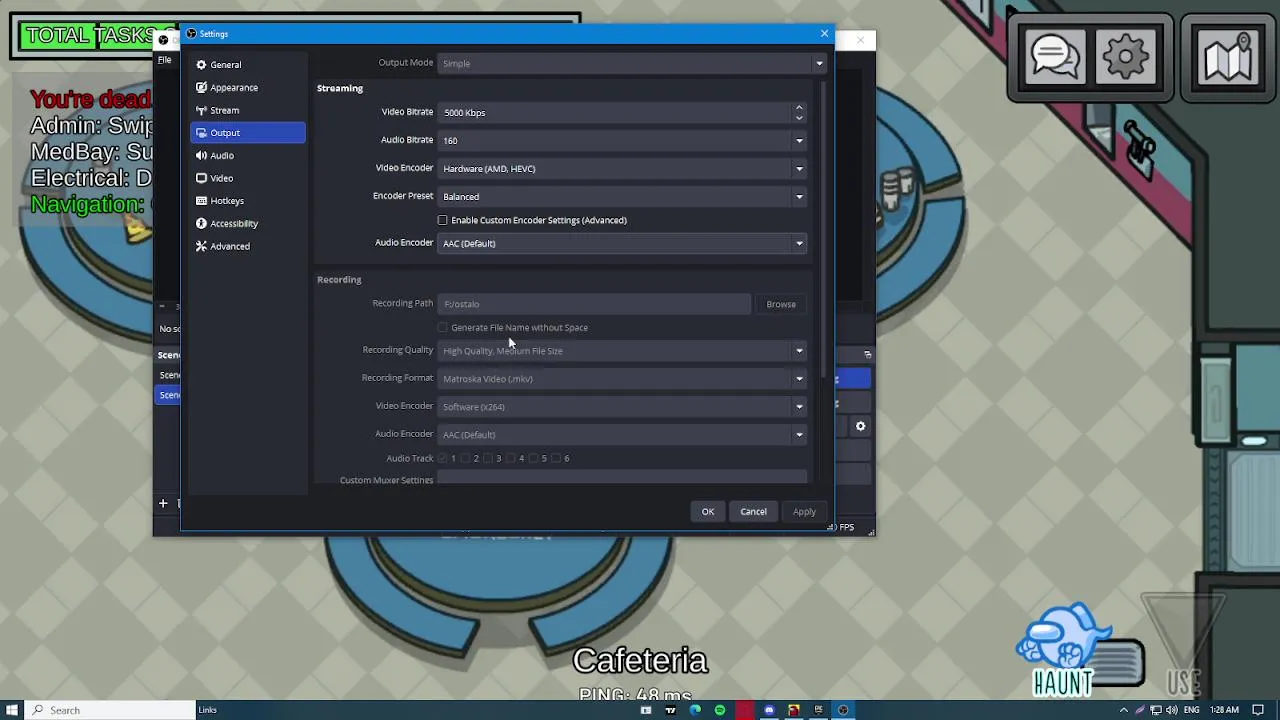This screenshot has width=1280, height=720.
Task: Click the volume speaker tray icon
Action: pyautogui.click(x=1172, y=710)
